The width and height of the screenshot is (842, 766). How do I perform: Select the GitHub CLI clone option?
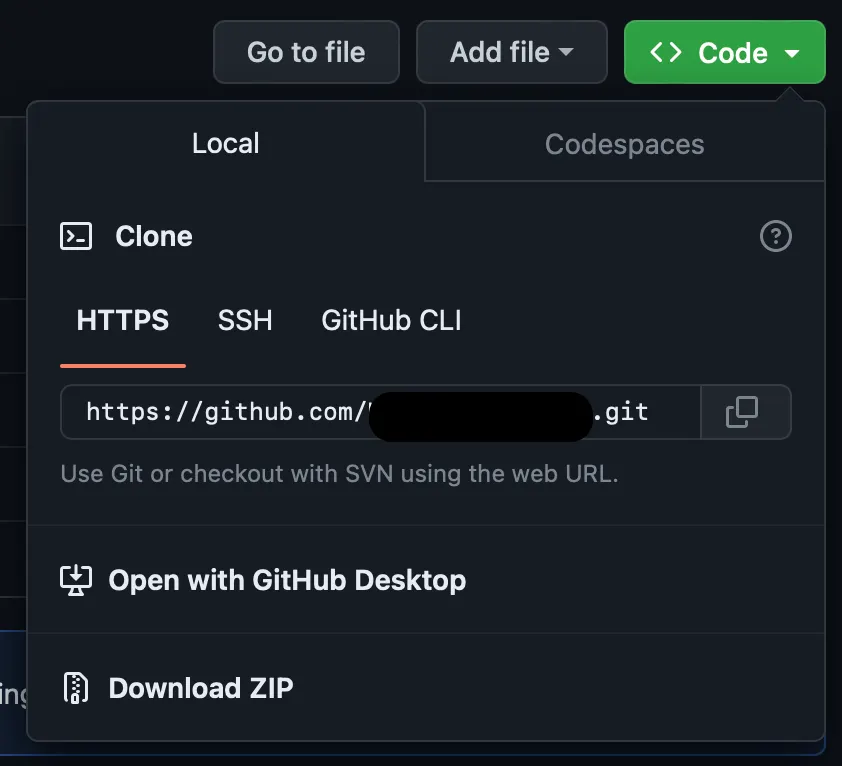coord(391,320)
